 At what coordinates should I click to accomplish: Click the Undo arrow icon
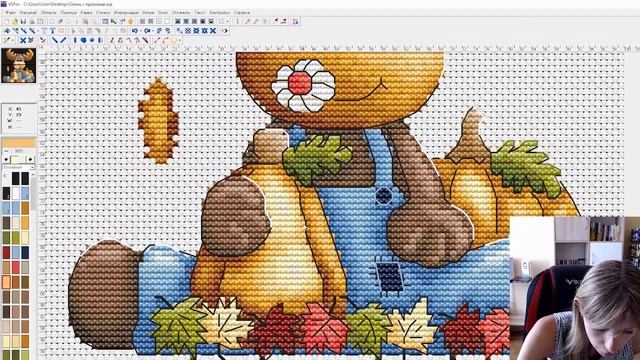tap(135, 31)
